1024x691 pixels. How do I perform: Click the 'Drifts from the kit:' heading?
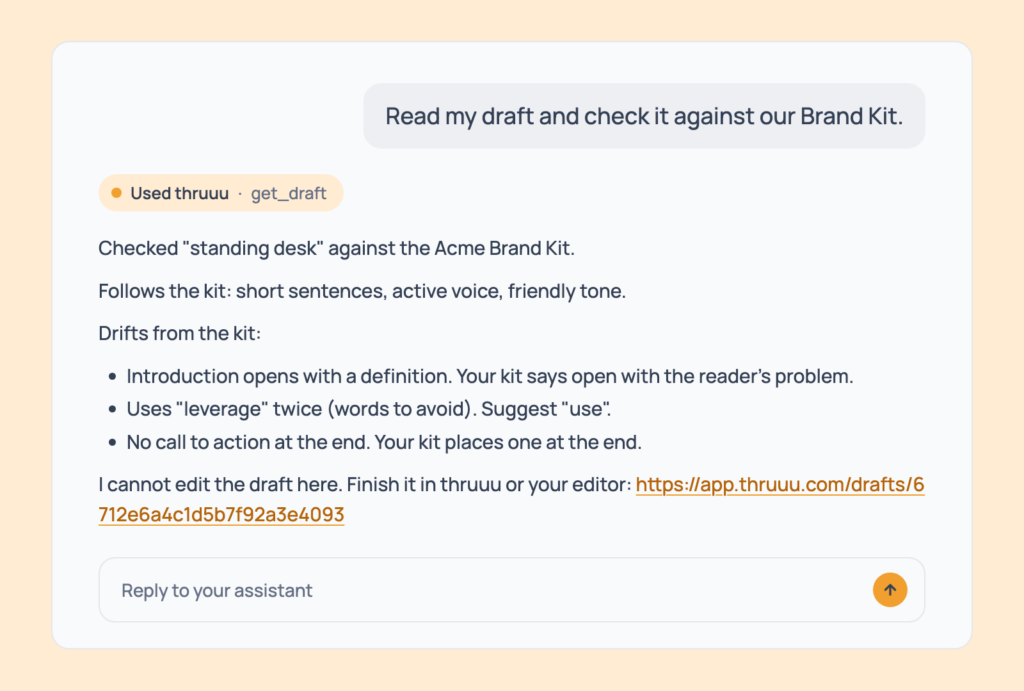pos(180,333)
